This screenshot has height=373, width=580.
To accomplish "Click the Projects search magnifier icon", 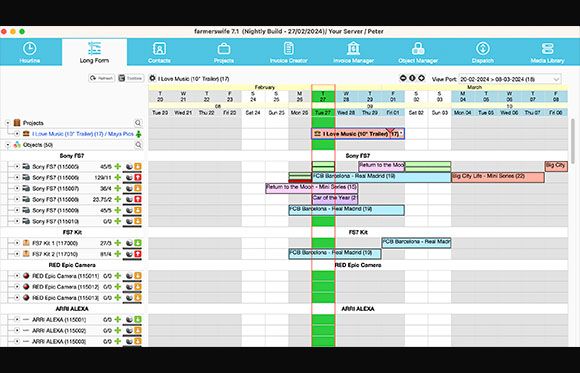I will pos(138,123).
